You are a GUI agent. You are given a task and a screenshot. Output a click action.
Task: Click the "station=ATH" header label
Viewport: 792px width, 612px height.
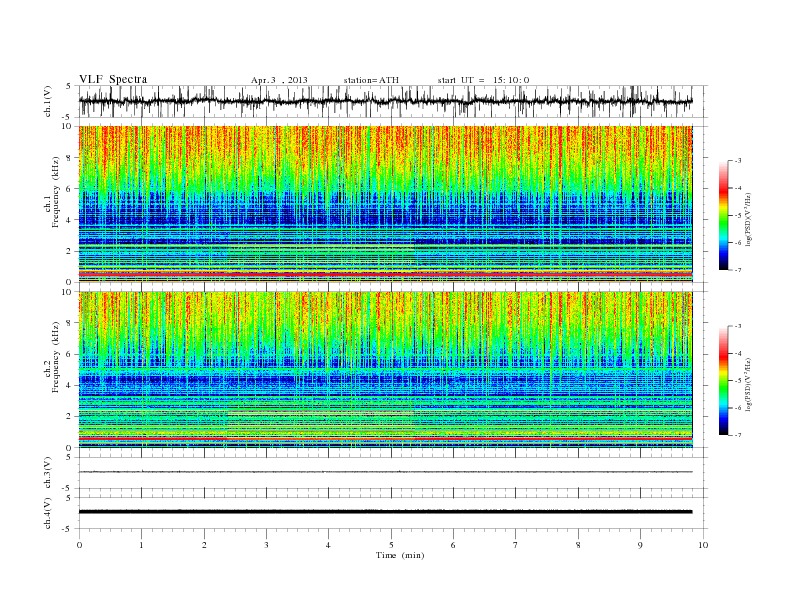[x=371, y=80]
